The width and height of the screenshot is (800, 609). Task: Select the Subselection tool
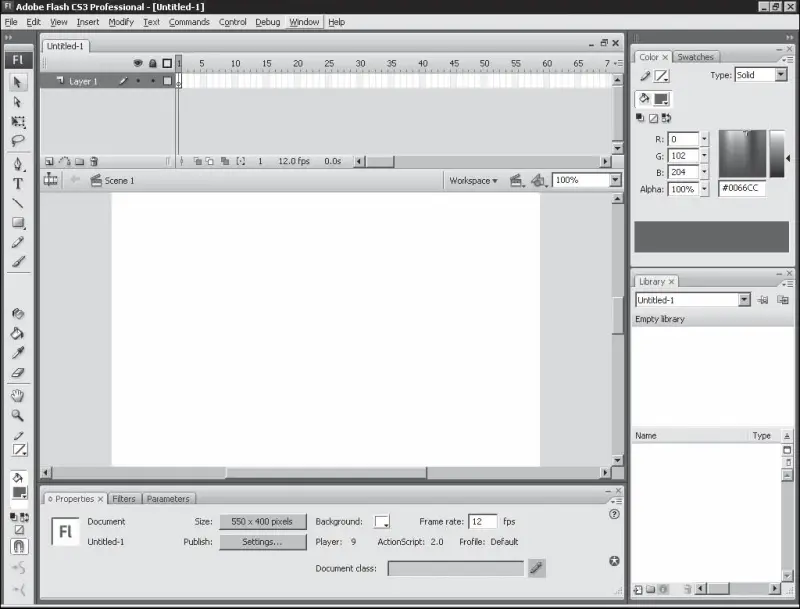tap(18, 102)
